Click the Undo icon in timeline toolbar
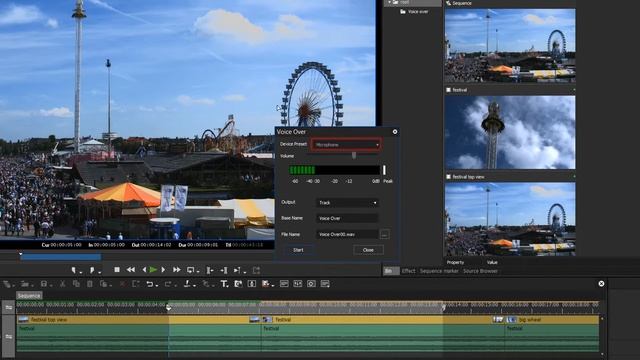 click(150, 284)
